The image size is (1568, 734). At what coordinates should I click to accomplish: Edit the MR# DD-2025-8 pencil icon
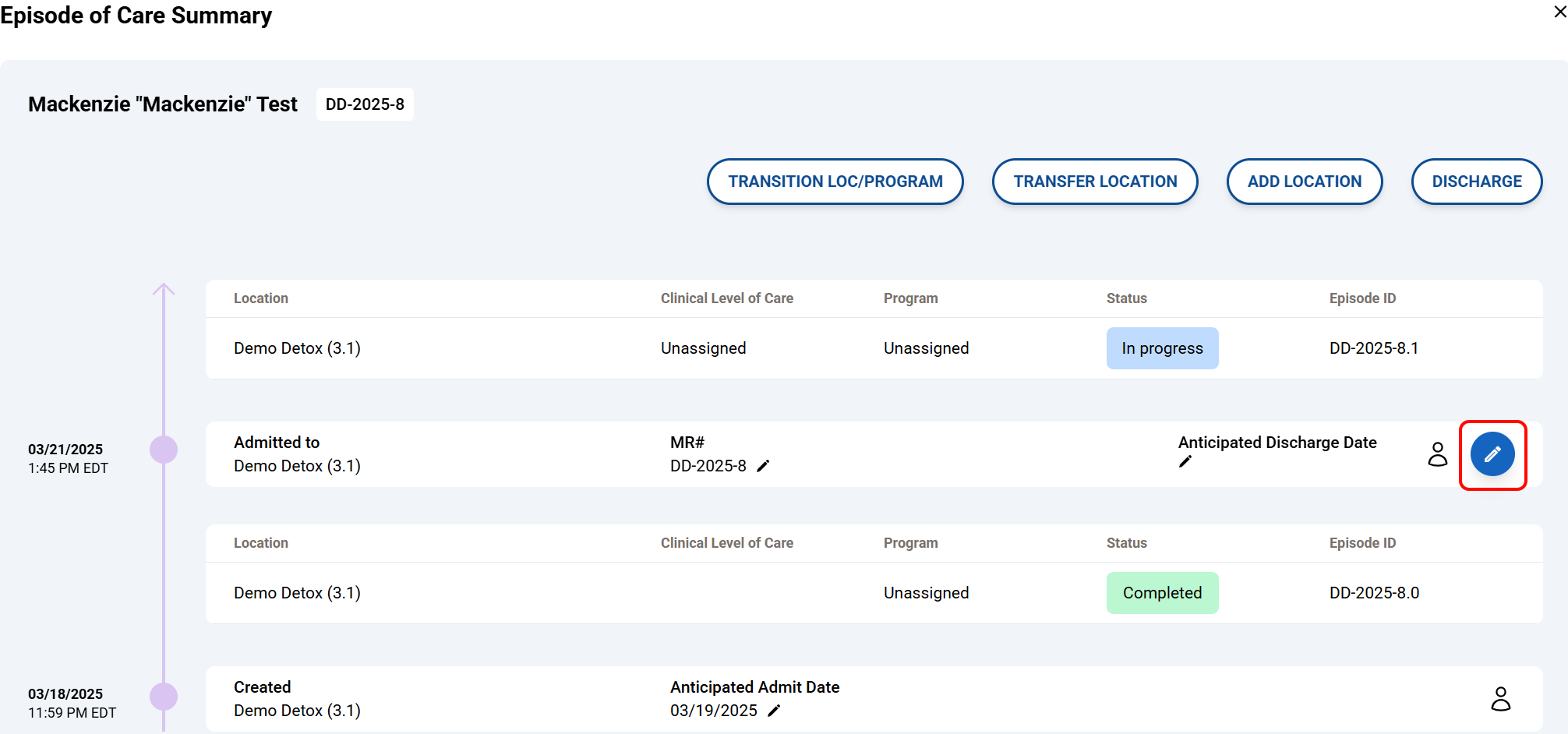[x=763, y=466]
